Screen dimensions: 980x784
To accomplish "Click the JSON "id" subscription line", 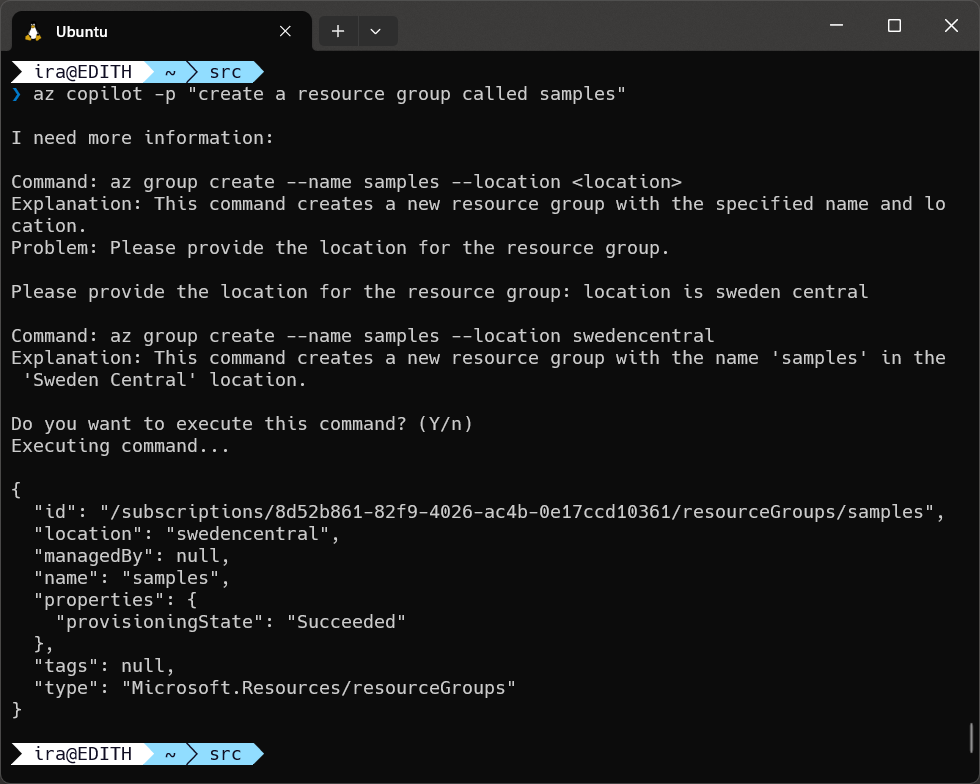I will 489,512.
